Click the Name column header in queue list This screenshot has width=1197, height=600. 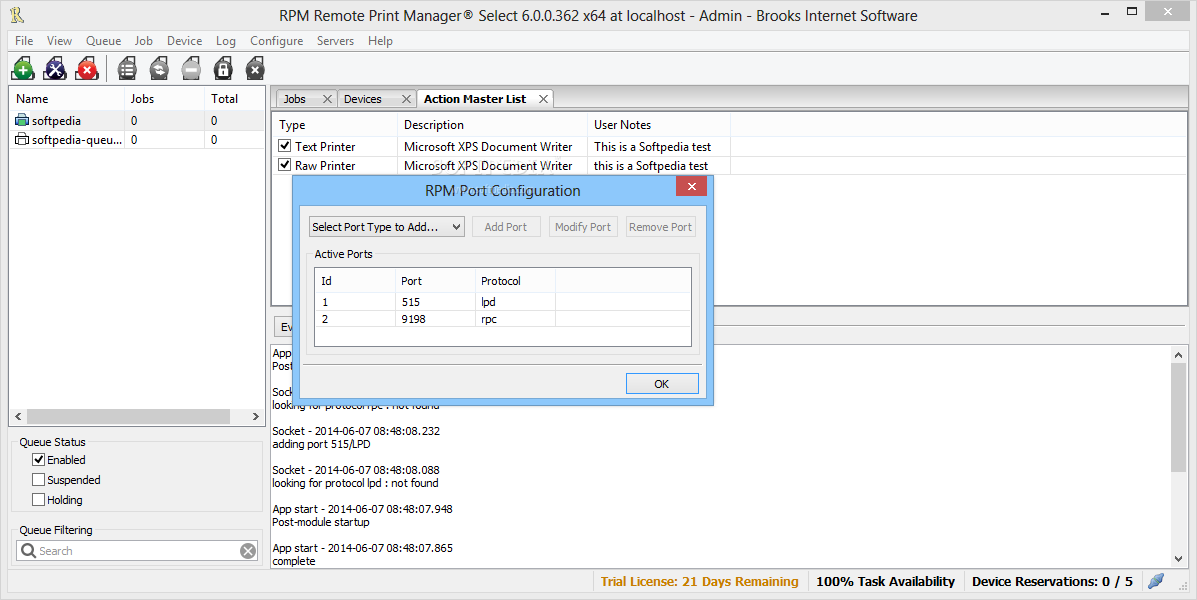tap(67, 98)
